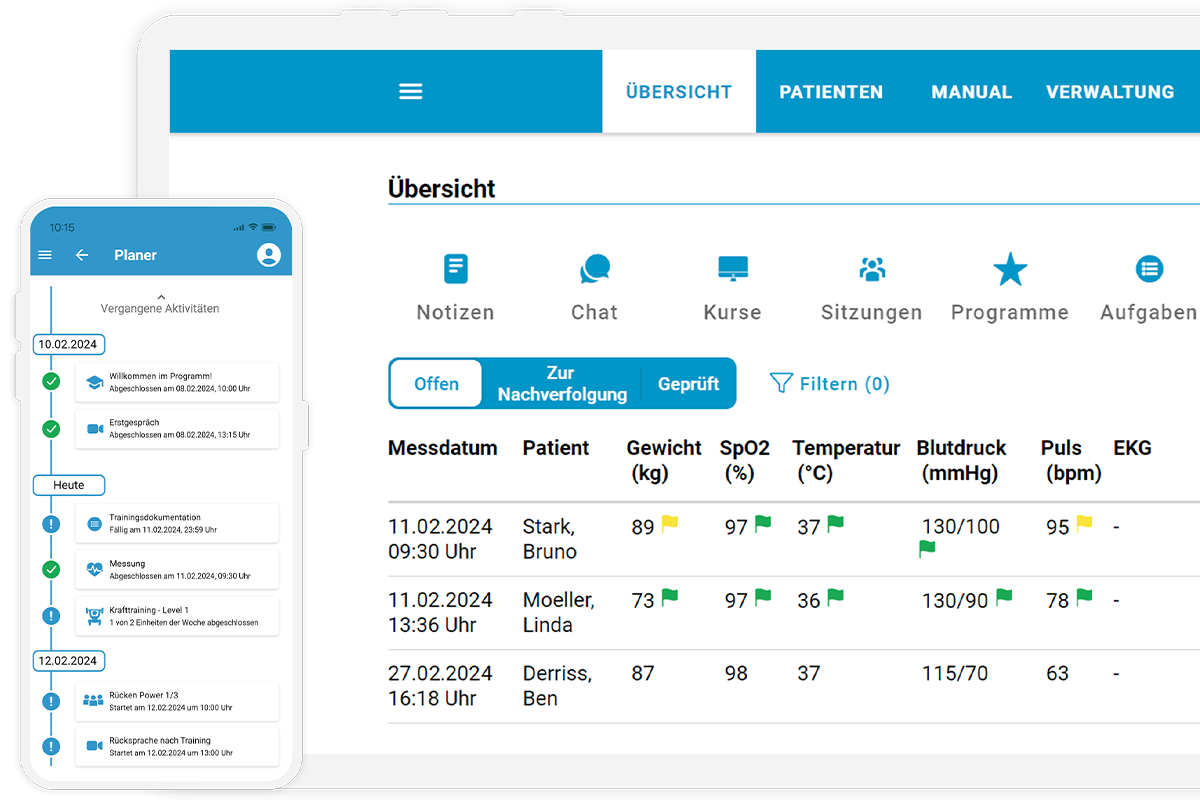Click the graduation cap icon in Willkommen card
The width and height of the screenshot is (1200, 800).
coord(95,382)
